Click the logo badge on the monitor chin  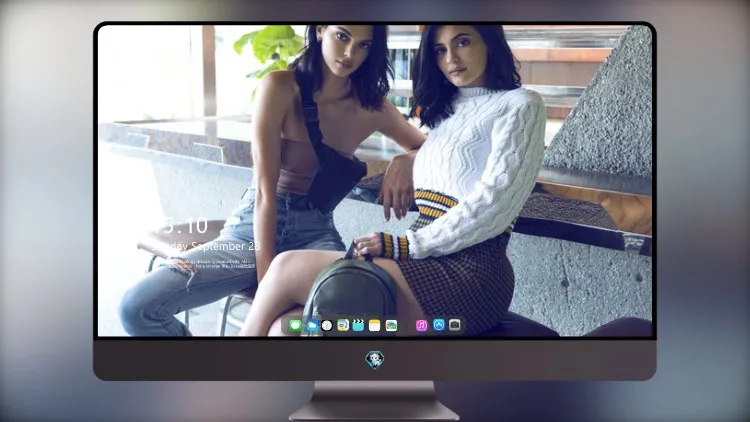(x=375, y=360)
